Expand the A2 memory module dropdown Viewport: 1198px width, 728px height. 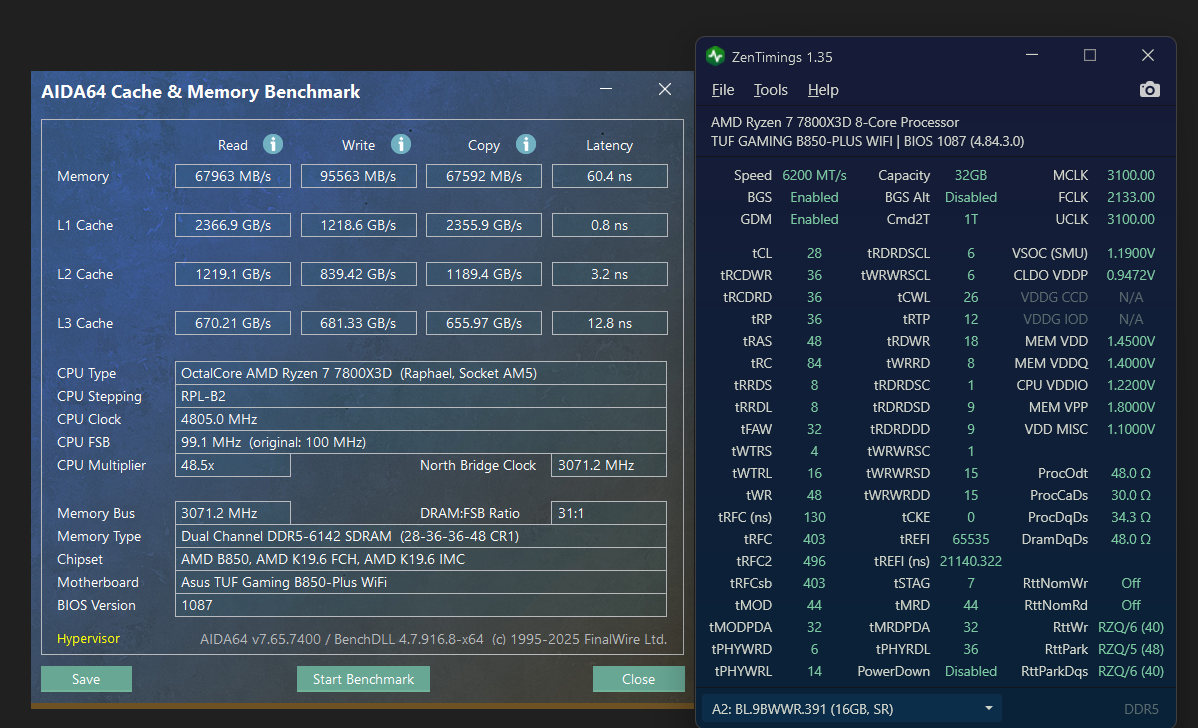(852, 709)
